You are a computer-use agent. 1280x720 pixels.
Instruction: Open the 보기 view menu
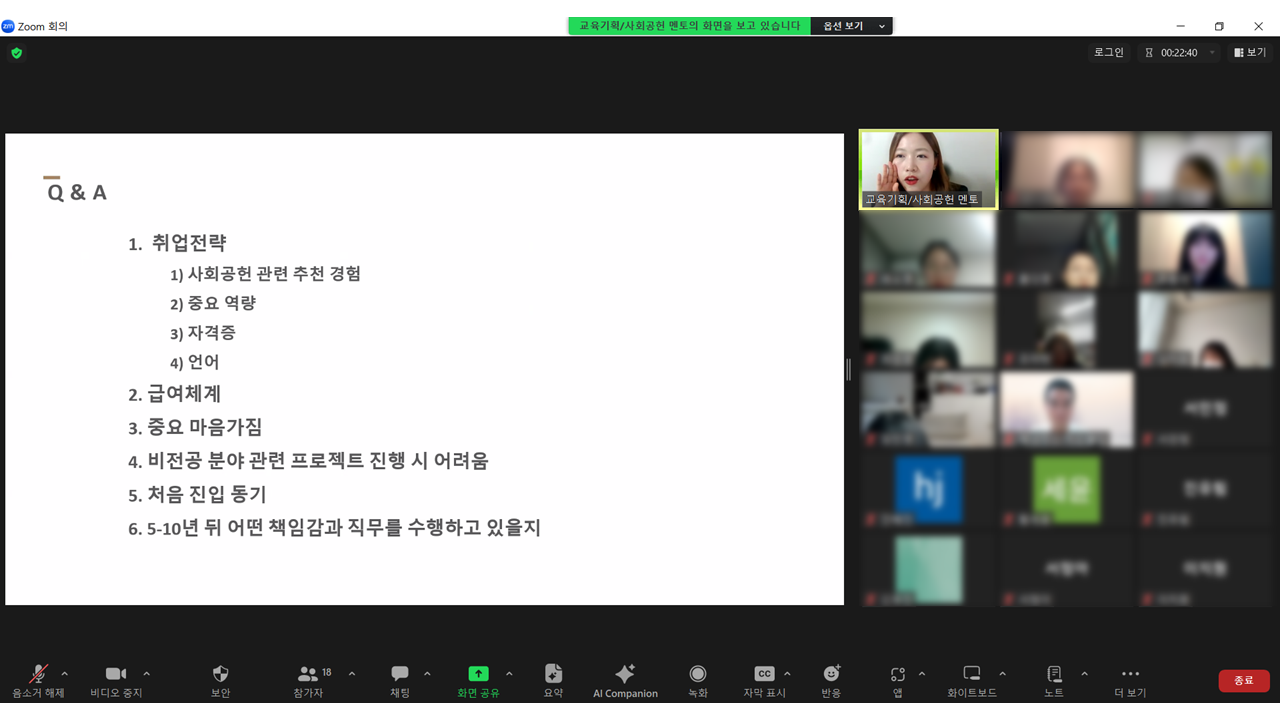point(1250,53)
